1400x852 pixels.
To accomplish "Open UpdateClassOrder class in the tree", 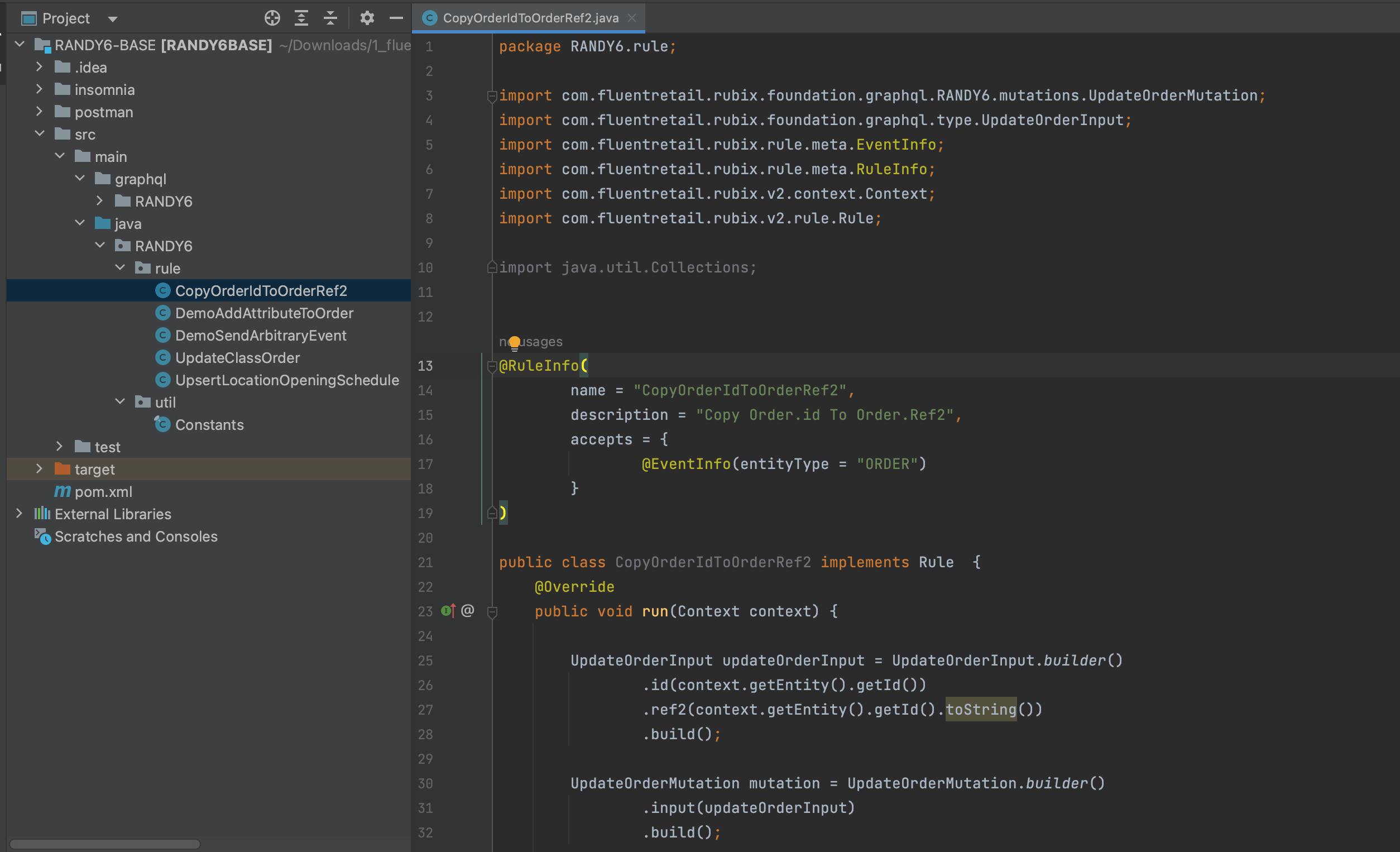I will click(x=237, y=357).
